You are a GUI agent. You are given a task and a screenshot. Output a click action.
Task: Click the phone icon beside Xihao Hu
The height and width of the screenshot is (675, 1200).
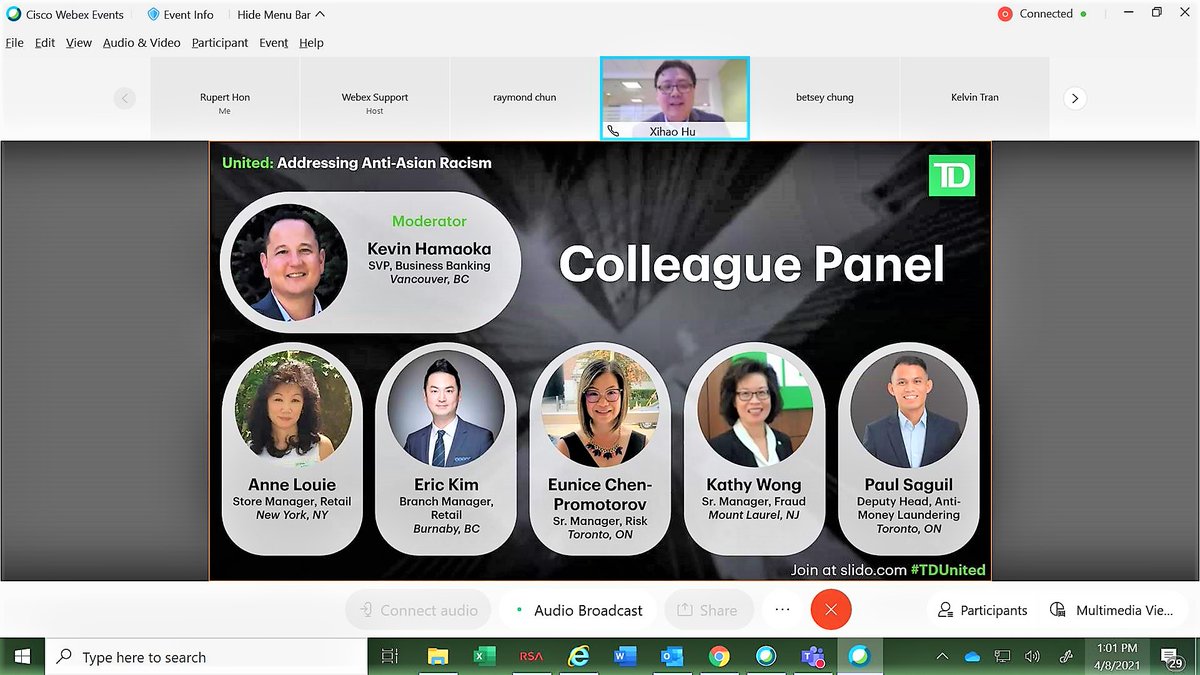pos(613,130)
